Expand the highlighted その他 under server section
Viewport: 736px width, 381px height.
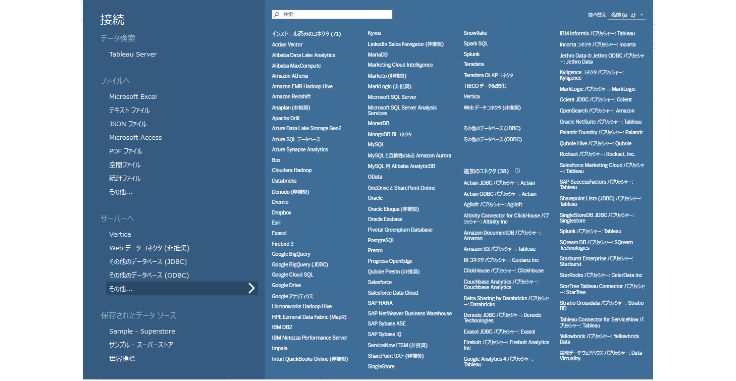point(182,289)
